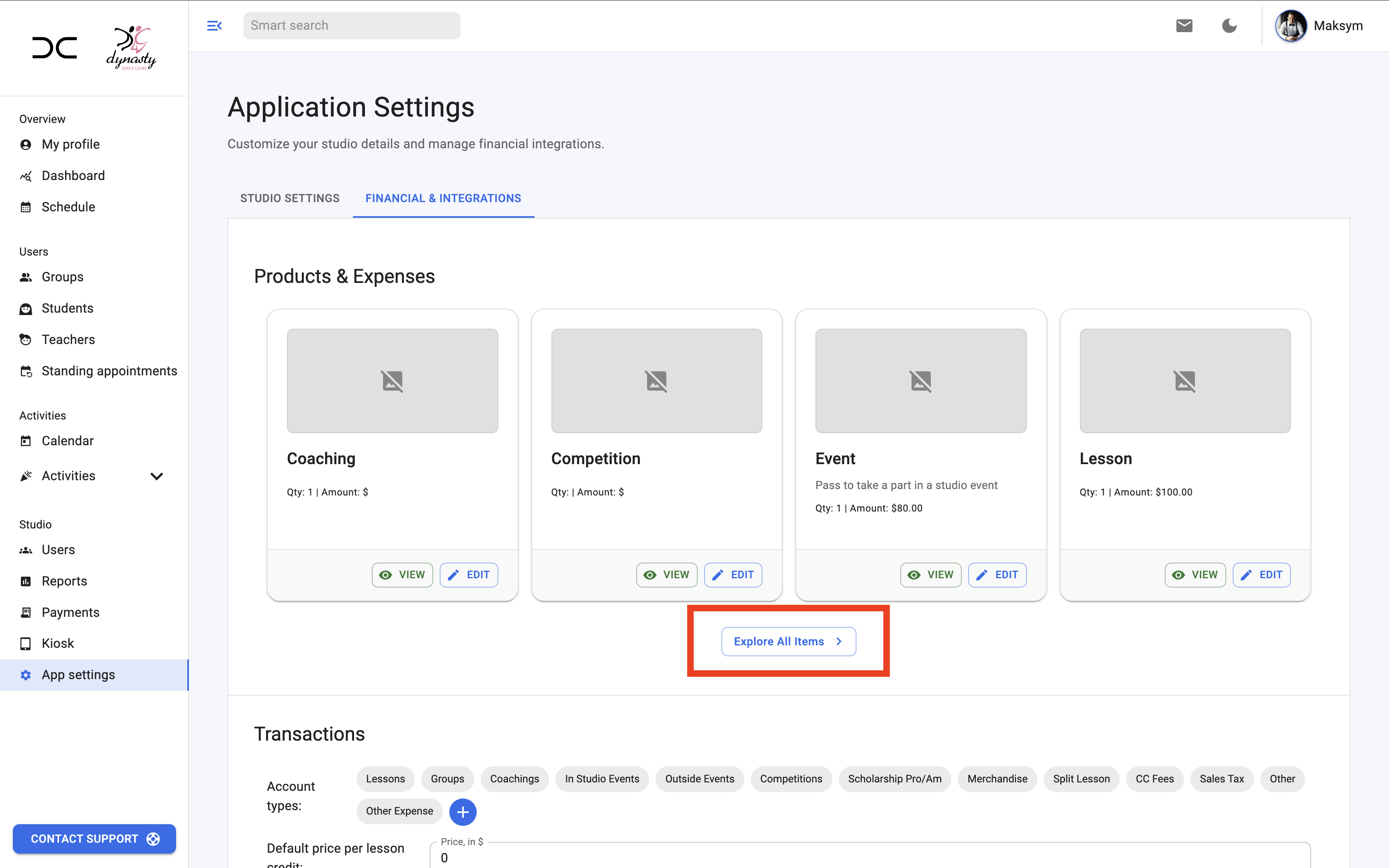Add a new account type with plus
The image size is (1389, 868).
[463, 812]
